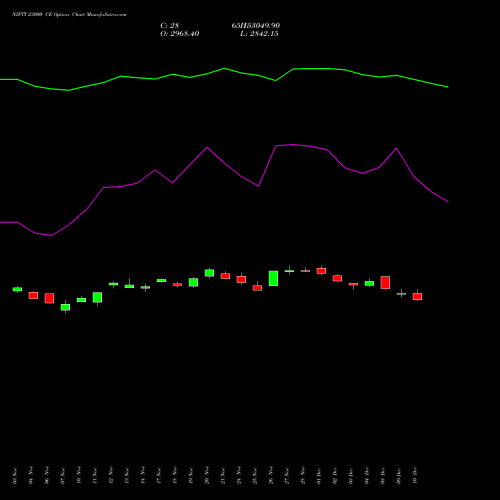This screenshot has height=500, width=500.
Task: Click the last red candle above 10 Dec
Action: (x=417, y=296)
